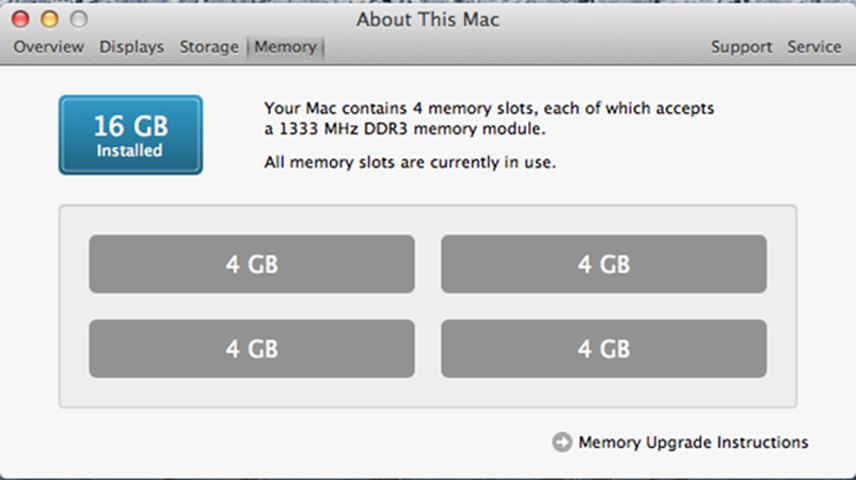Open the Memory Upgrade Instructions link
The height and width of the screenshot is (480, 856).
693,442
